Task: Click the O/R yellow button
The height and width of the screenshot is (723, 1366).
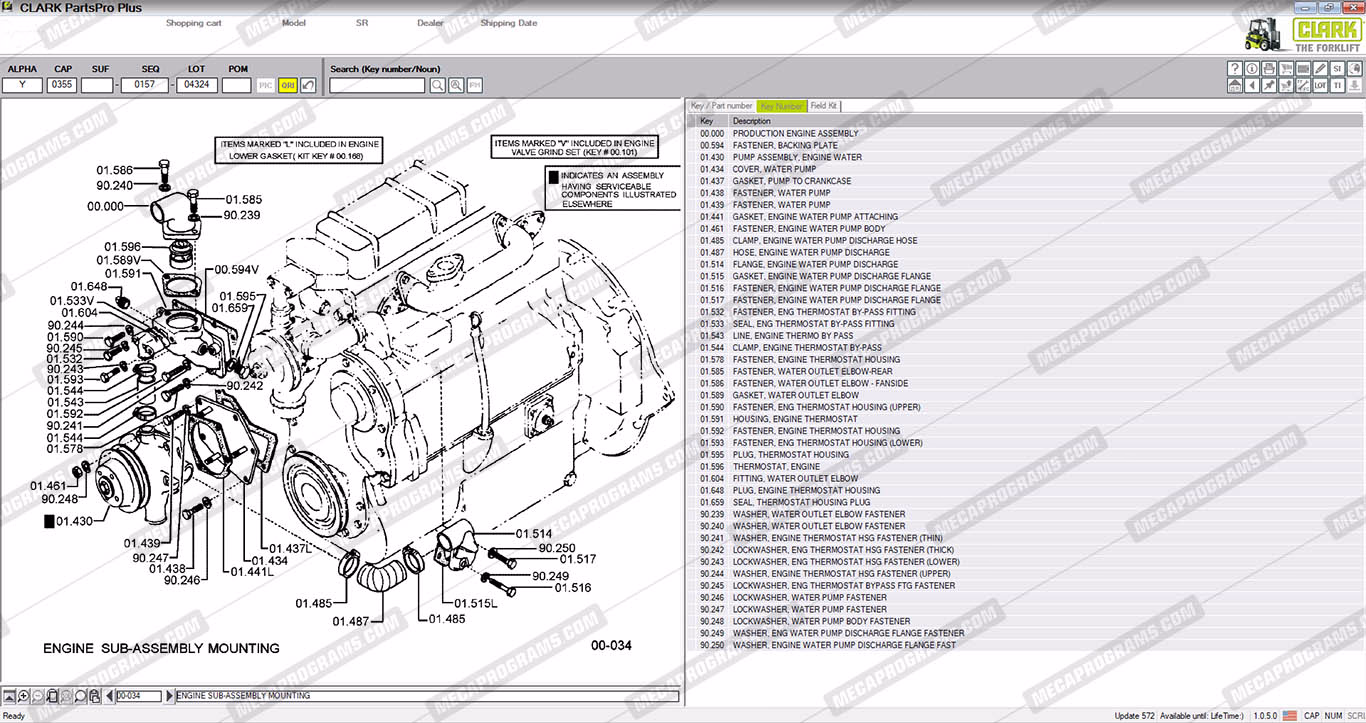Action: (288, 86)
